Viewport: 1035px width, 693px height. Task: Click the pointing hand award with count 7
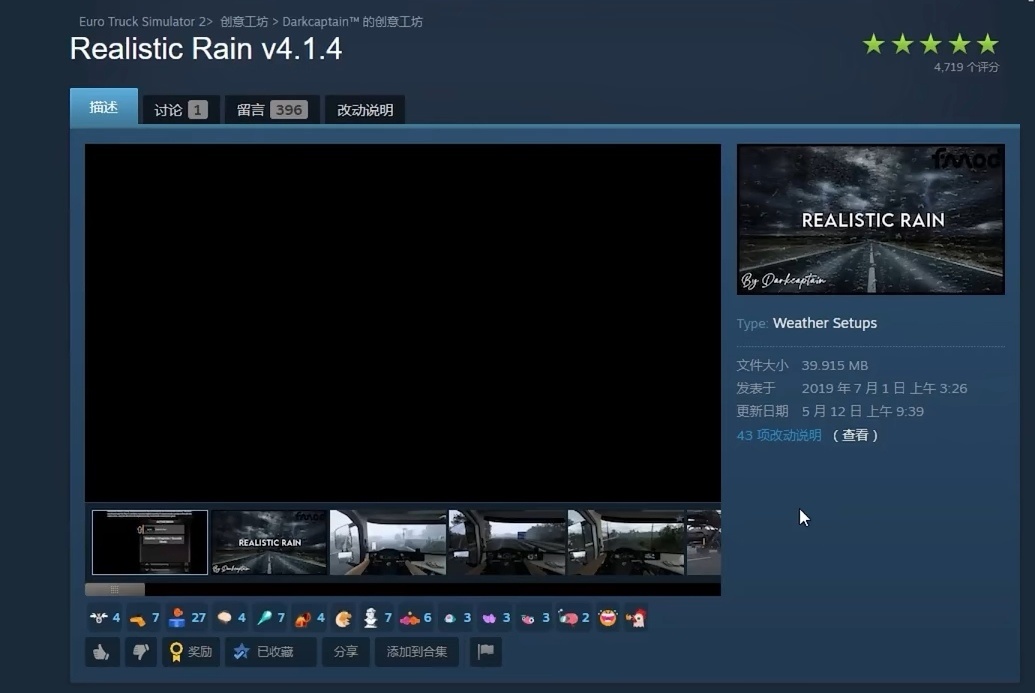click(x=144, y=618)
